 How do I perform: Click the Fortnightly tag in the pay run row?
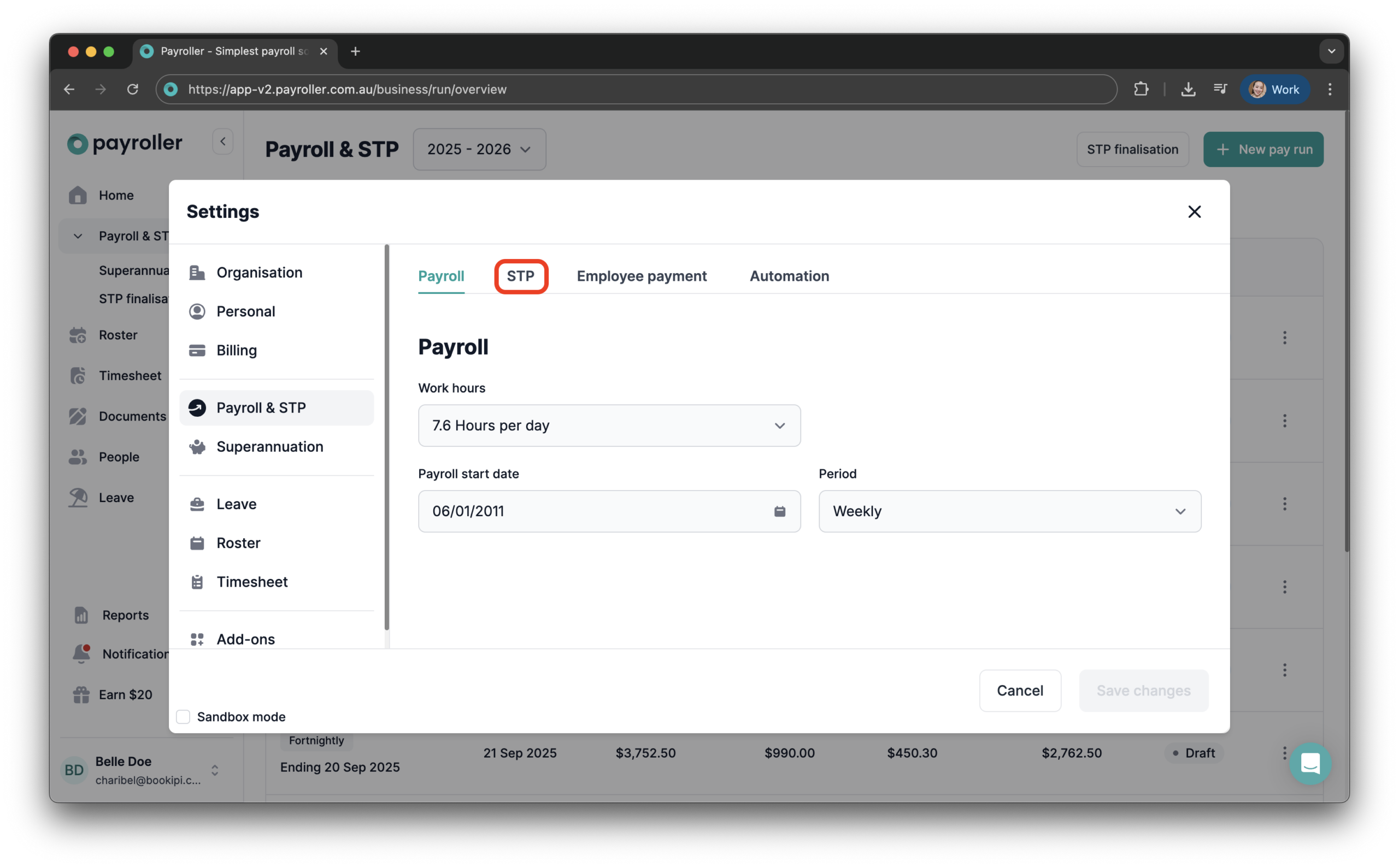point(316,741)
